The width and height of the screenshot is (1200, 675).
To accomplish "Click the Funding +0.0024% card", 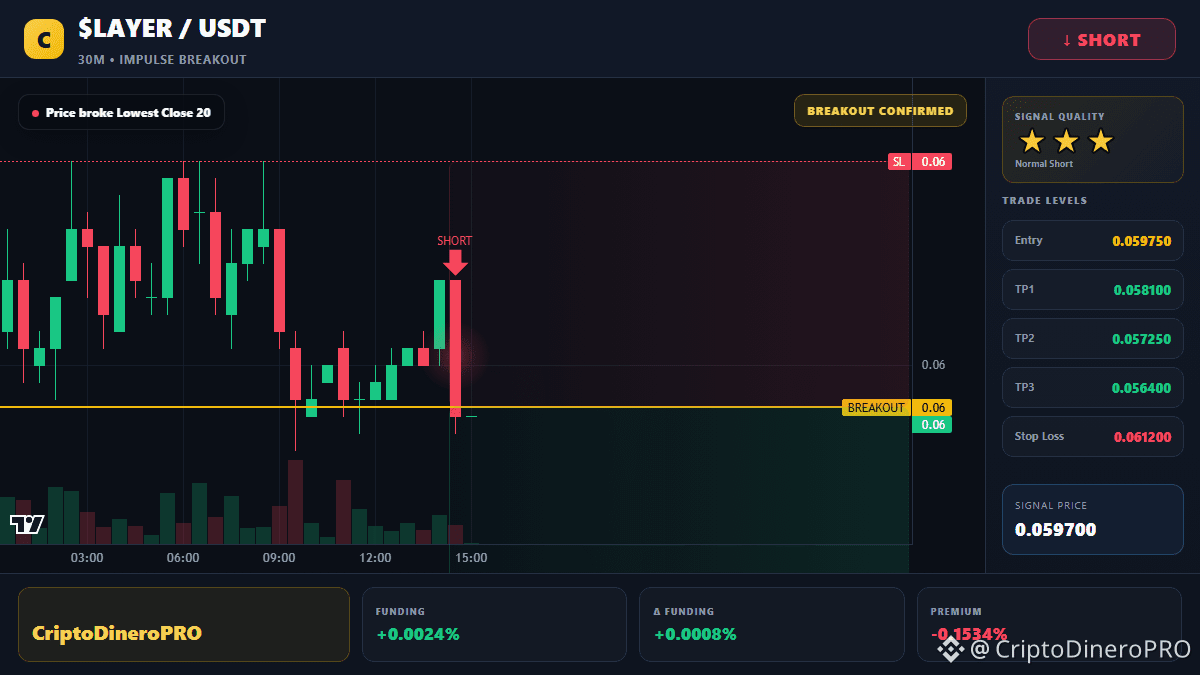I will point(494,624).
